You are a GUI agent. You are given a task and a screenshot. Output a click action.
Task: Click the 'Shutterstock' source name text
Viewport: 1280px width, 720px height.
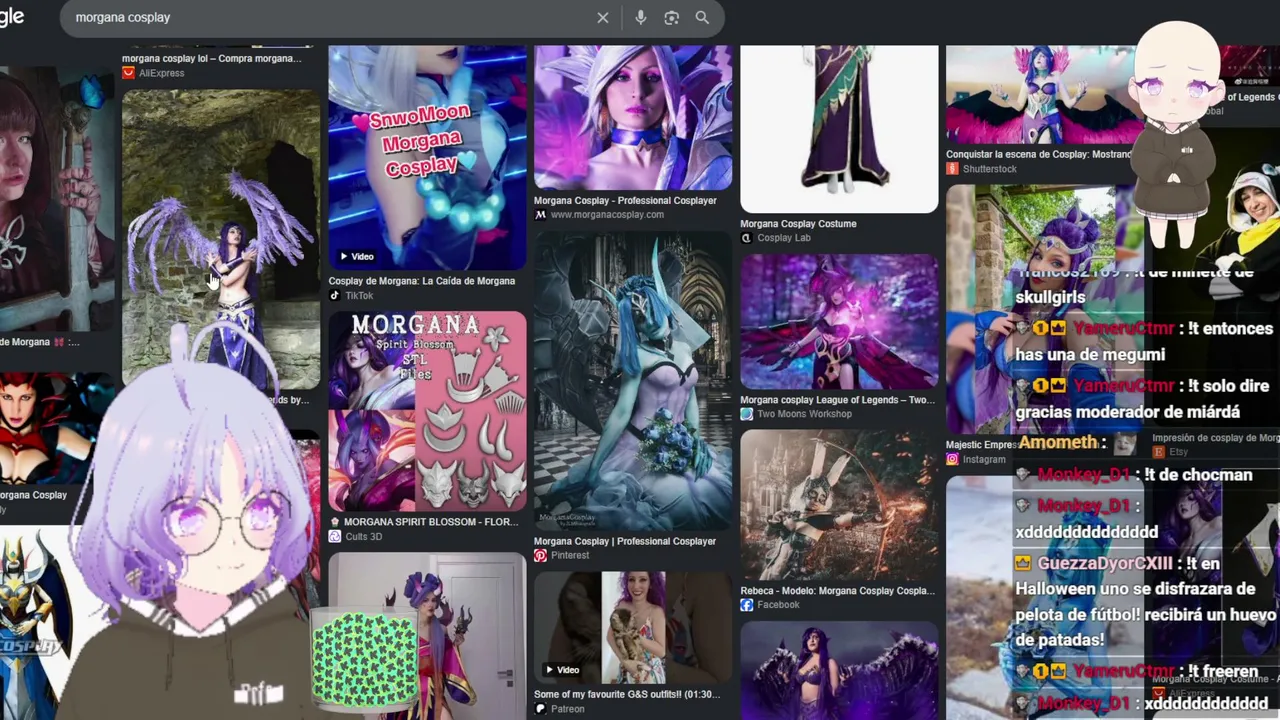990,169
